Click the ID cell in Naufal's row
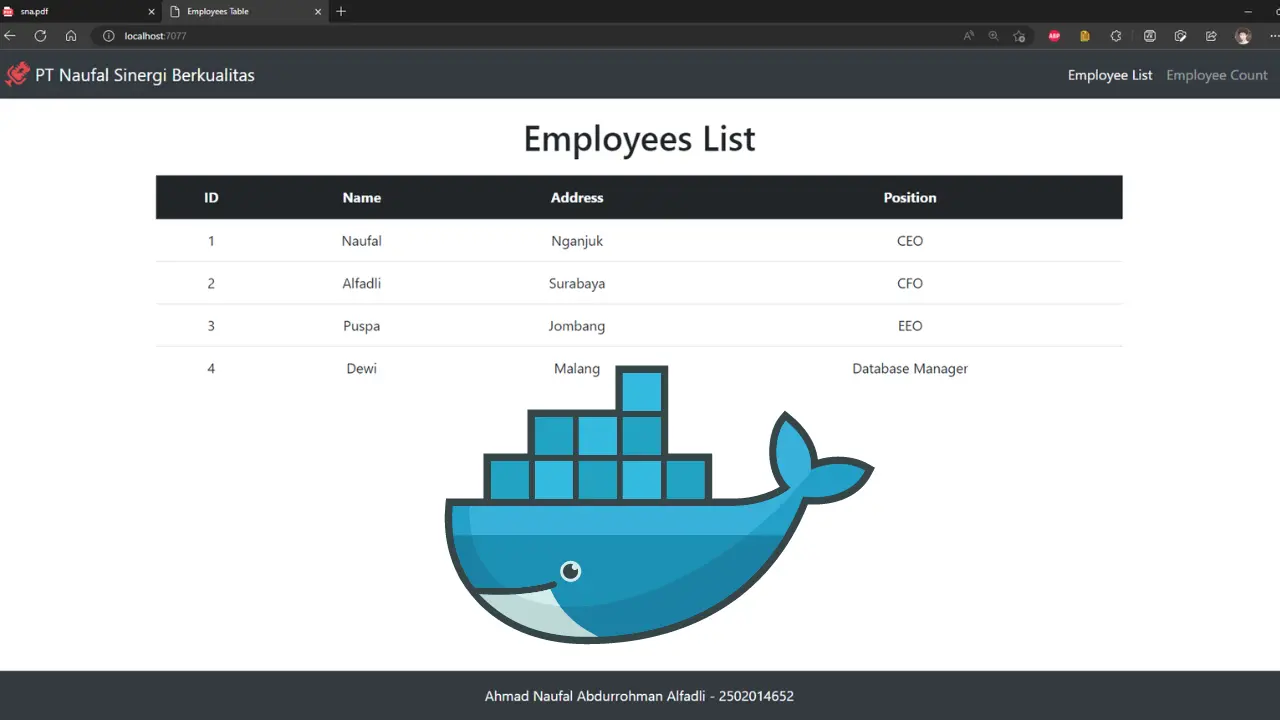 tap(211, 241)
